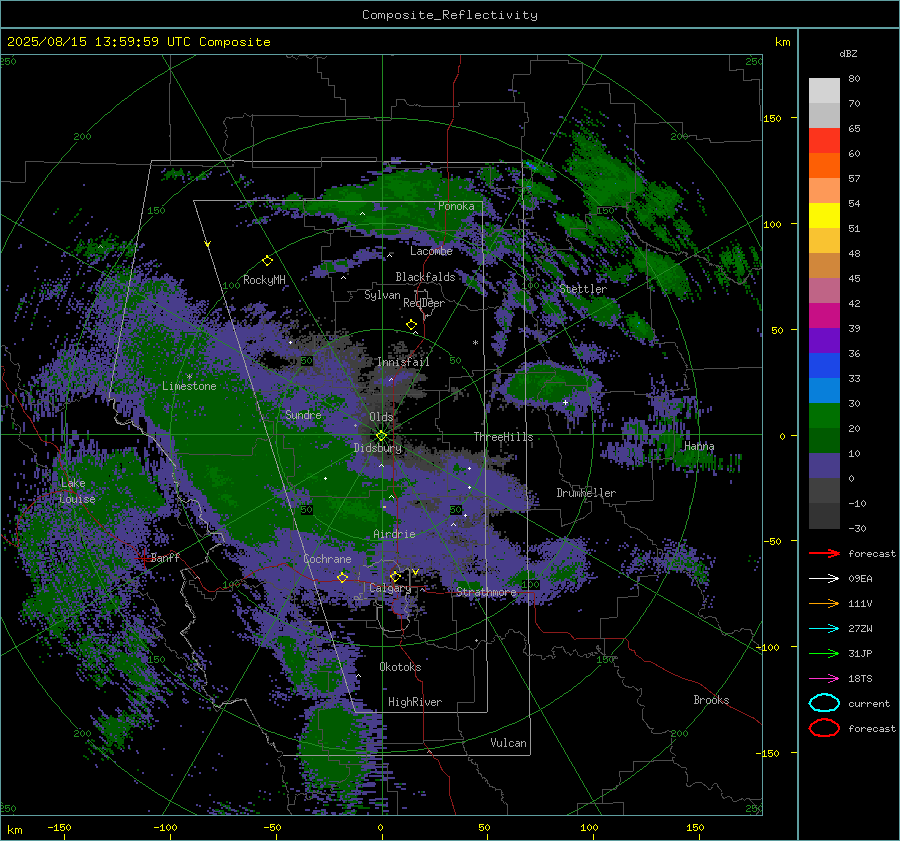Click the Blackfalds city label
The height and width of the screenshot is (841, 900).
[x=425, y=277]
